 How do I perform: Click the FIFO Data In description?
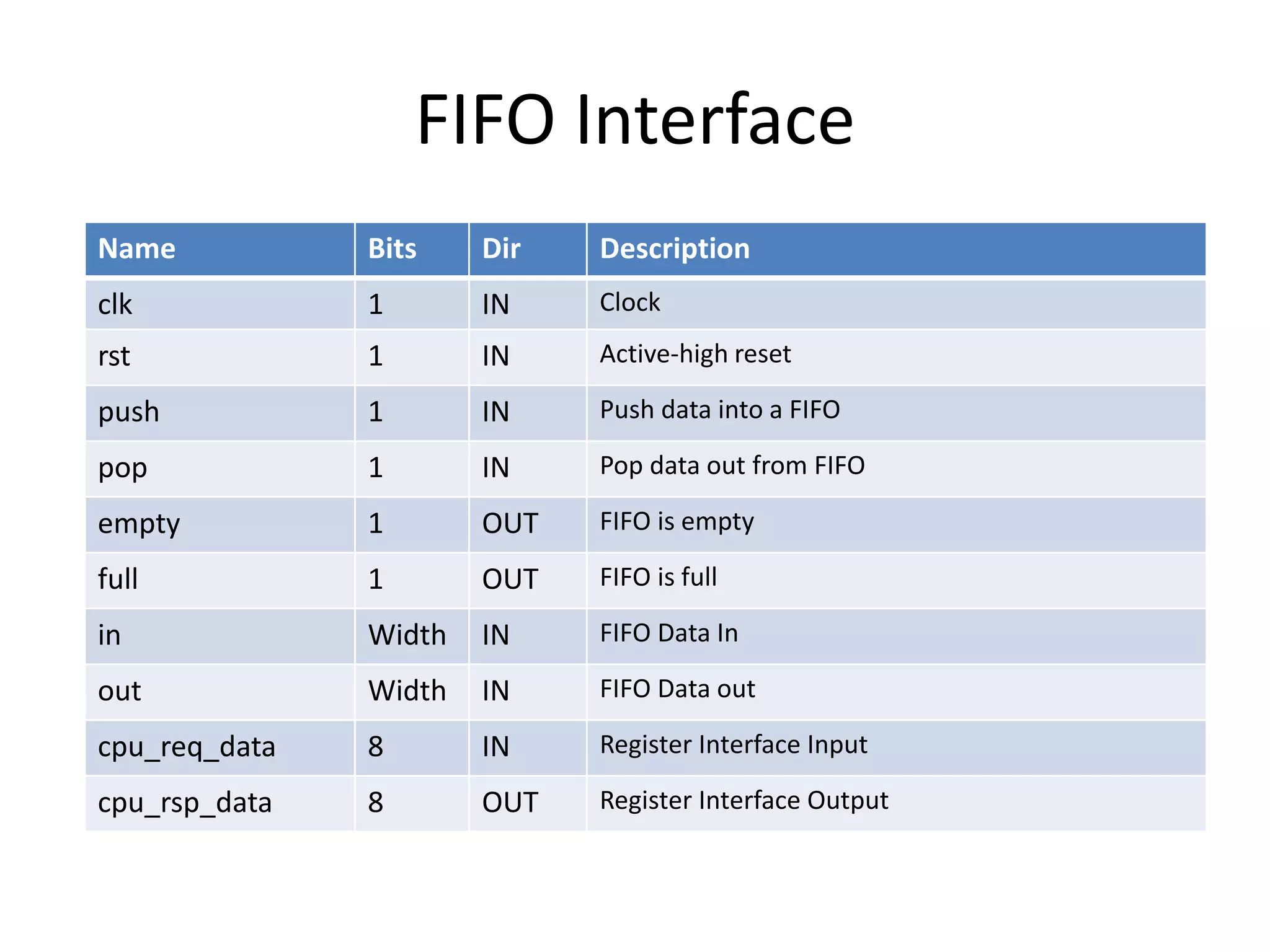669,633
